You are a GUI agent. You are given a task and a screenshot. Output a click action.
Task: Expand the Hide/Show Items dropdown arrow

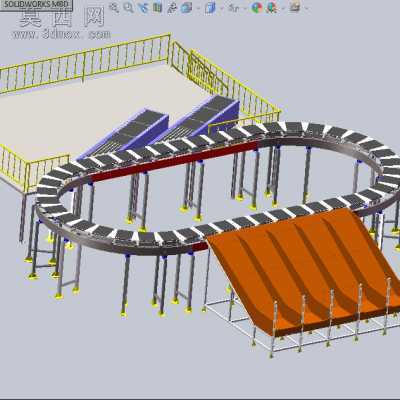[246, 8]
